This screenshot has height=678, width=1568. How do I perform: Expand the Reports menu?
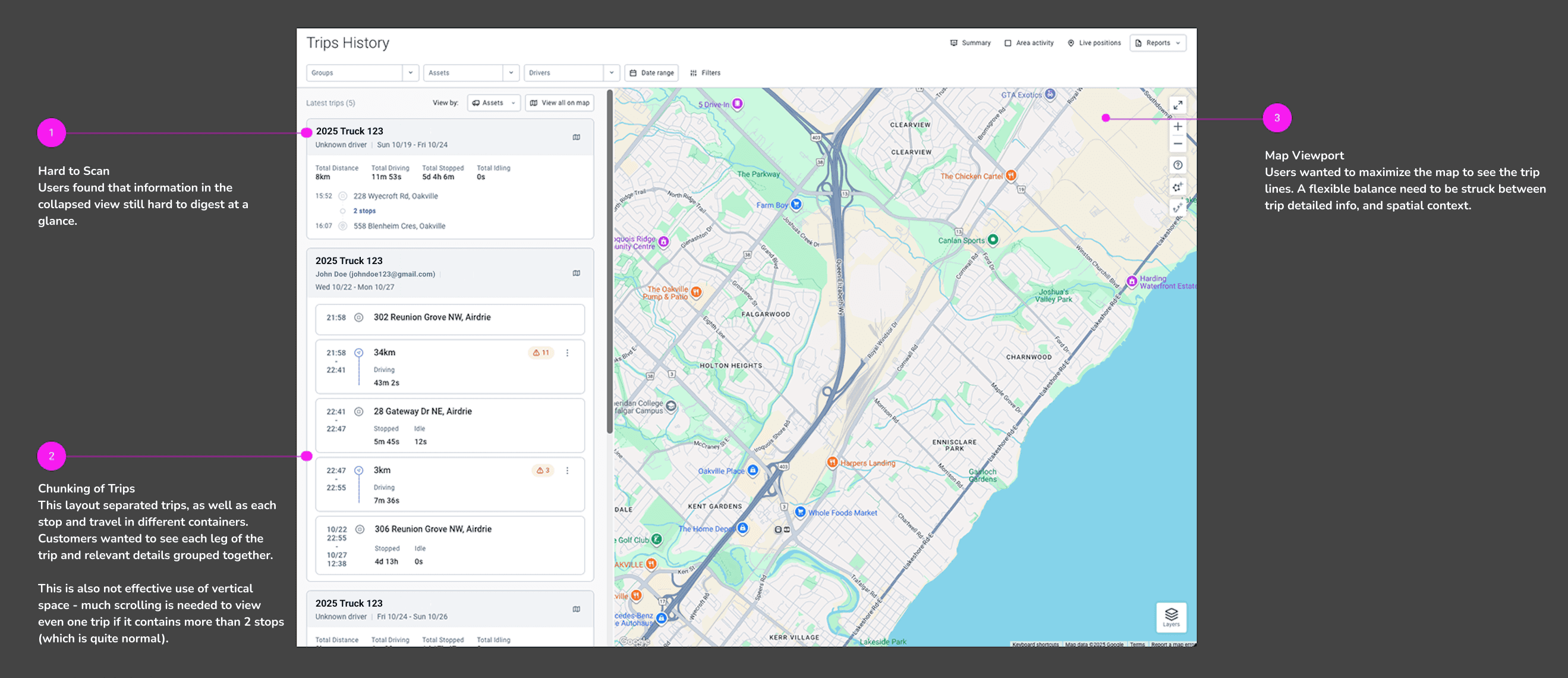point(1158,43)
